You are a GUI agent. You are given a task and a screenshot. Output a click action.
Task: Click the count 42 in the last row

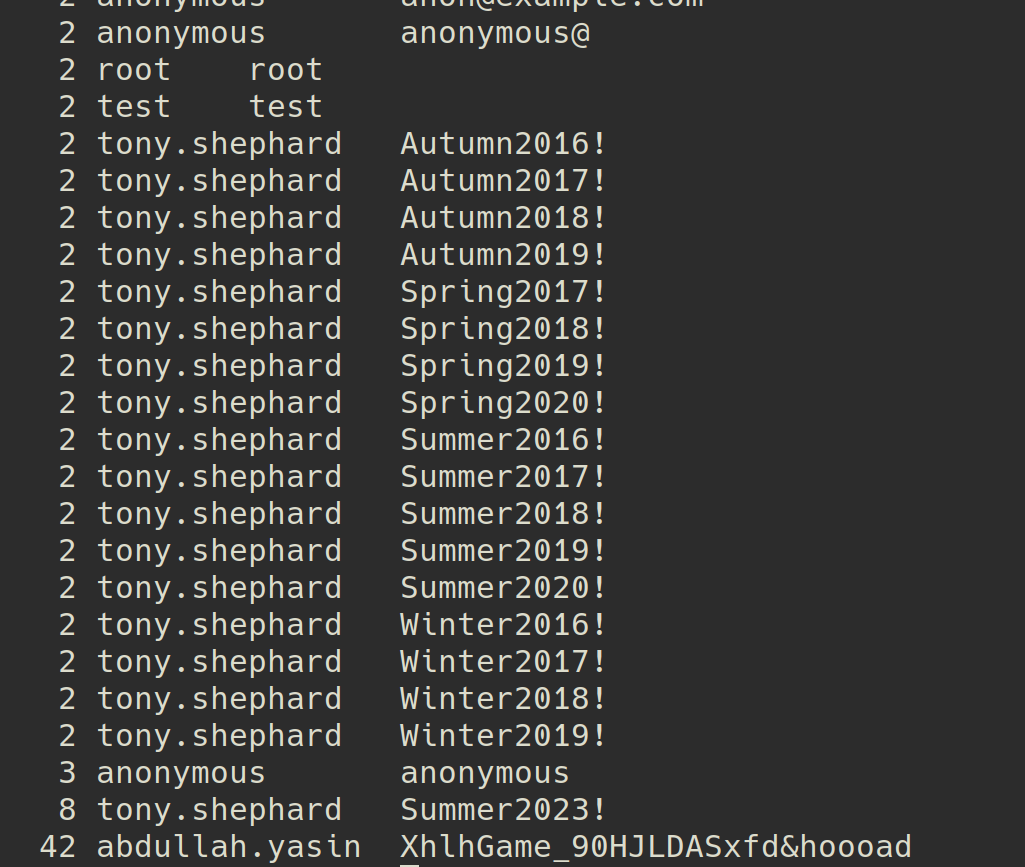tap(58, 847)
